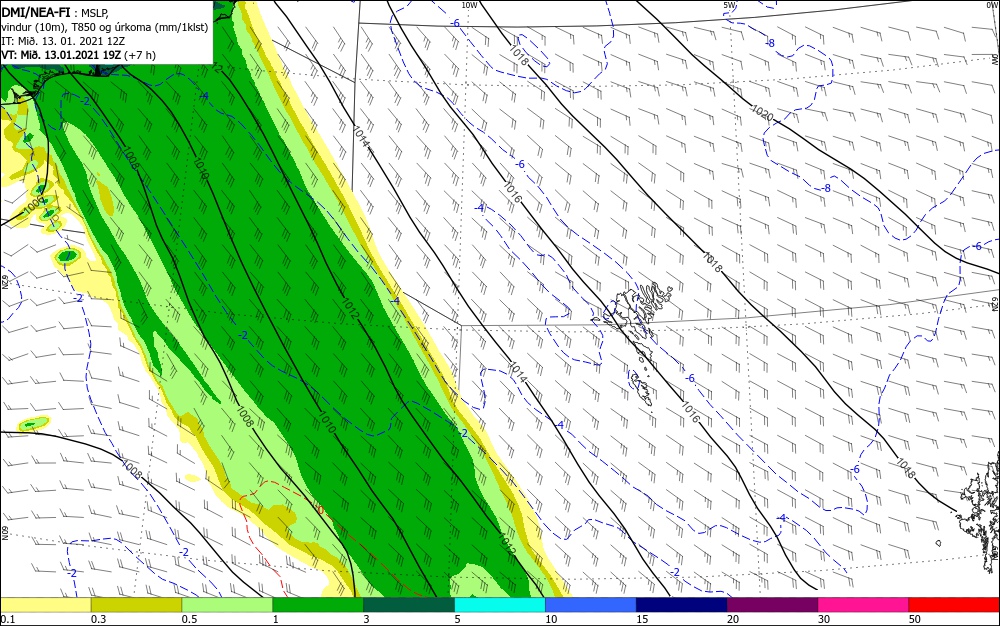Click the pale yellow 0.1–0.3 legend swatch
Screen dimensions: 1000x626
click(45, 605)
